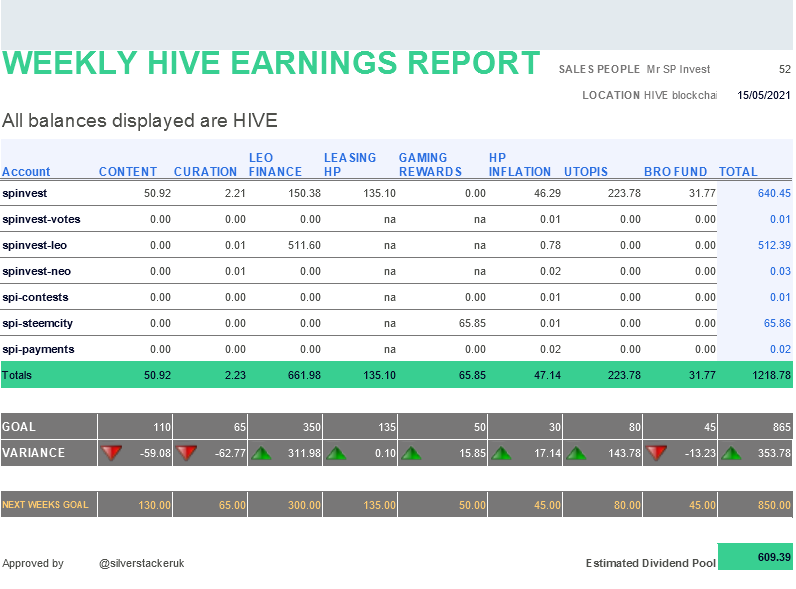Click the red down arrow in CURATION variance
This screenshot has height=589, width=796.
pos(186,453)
